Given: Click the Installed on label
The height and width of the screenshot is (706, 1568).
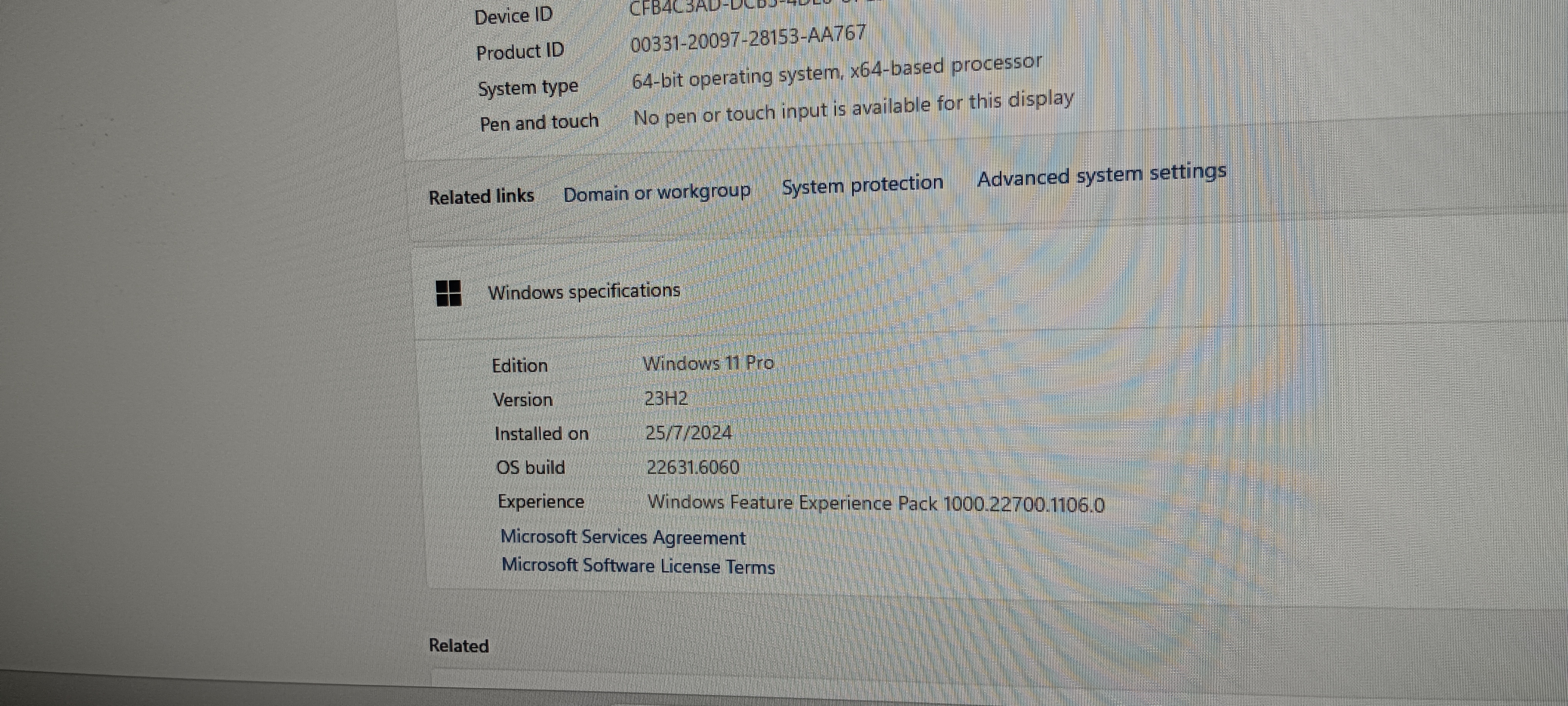Looking at the screenshot, I should pos(542,434).
